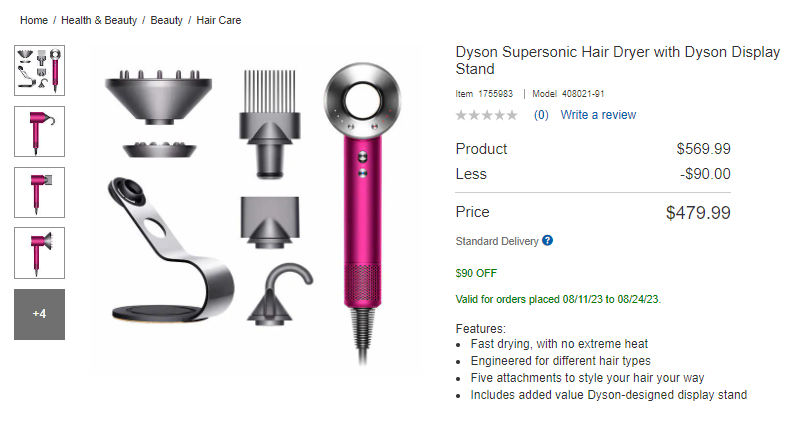Open the Standard Delivery help icon
797x430 pixels.
coord(547,240)
